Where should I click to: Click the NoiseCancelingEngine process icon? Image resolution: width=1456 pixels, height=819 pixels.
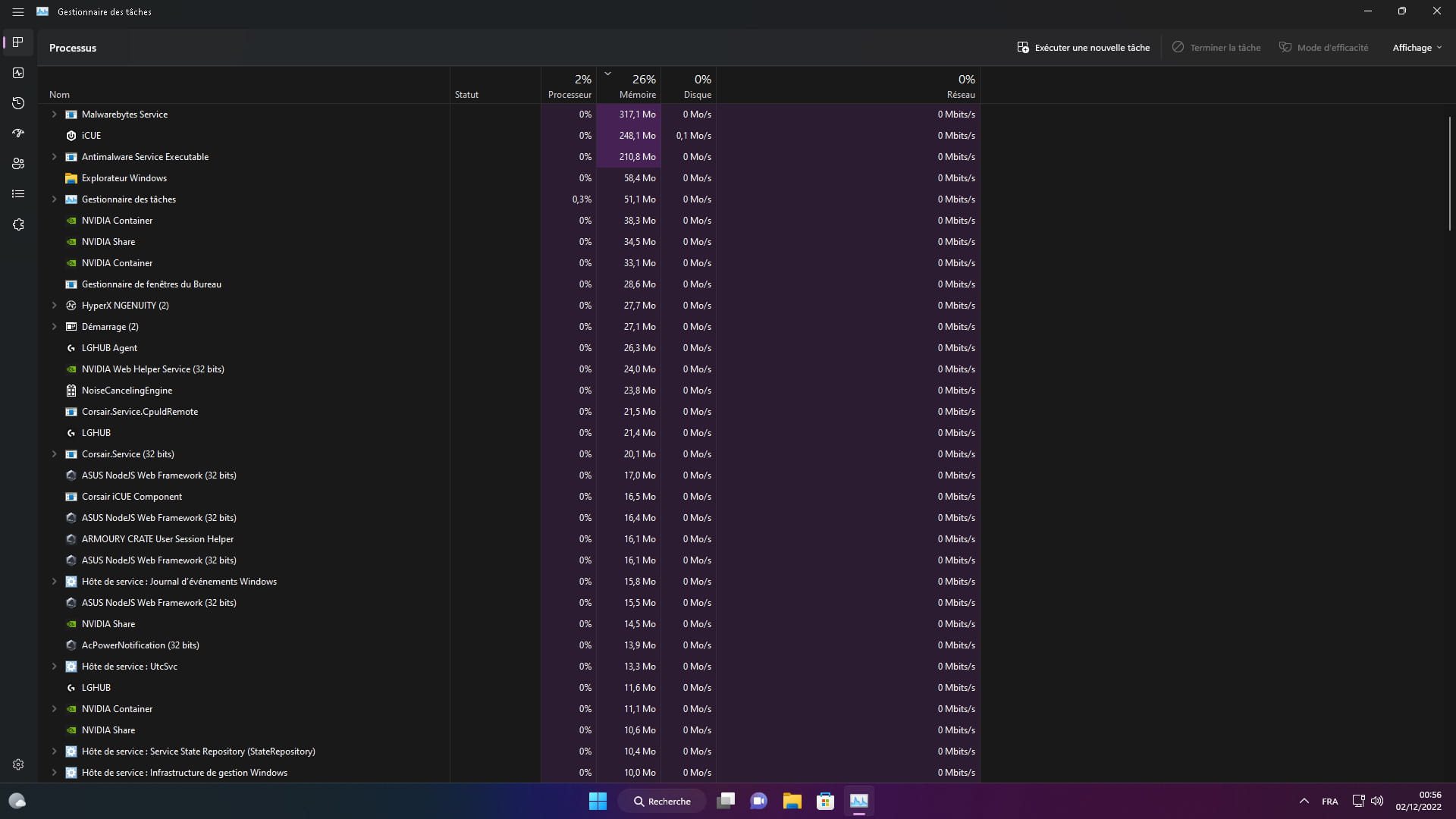tap(71, 391)
